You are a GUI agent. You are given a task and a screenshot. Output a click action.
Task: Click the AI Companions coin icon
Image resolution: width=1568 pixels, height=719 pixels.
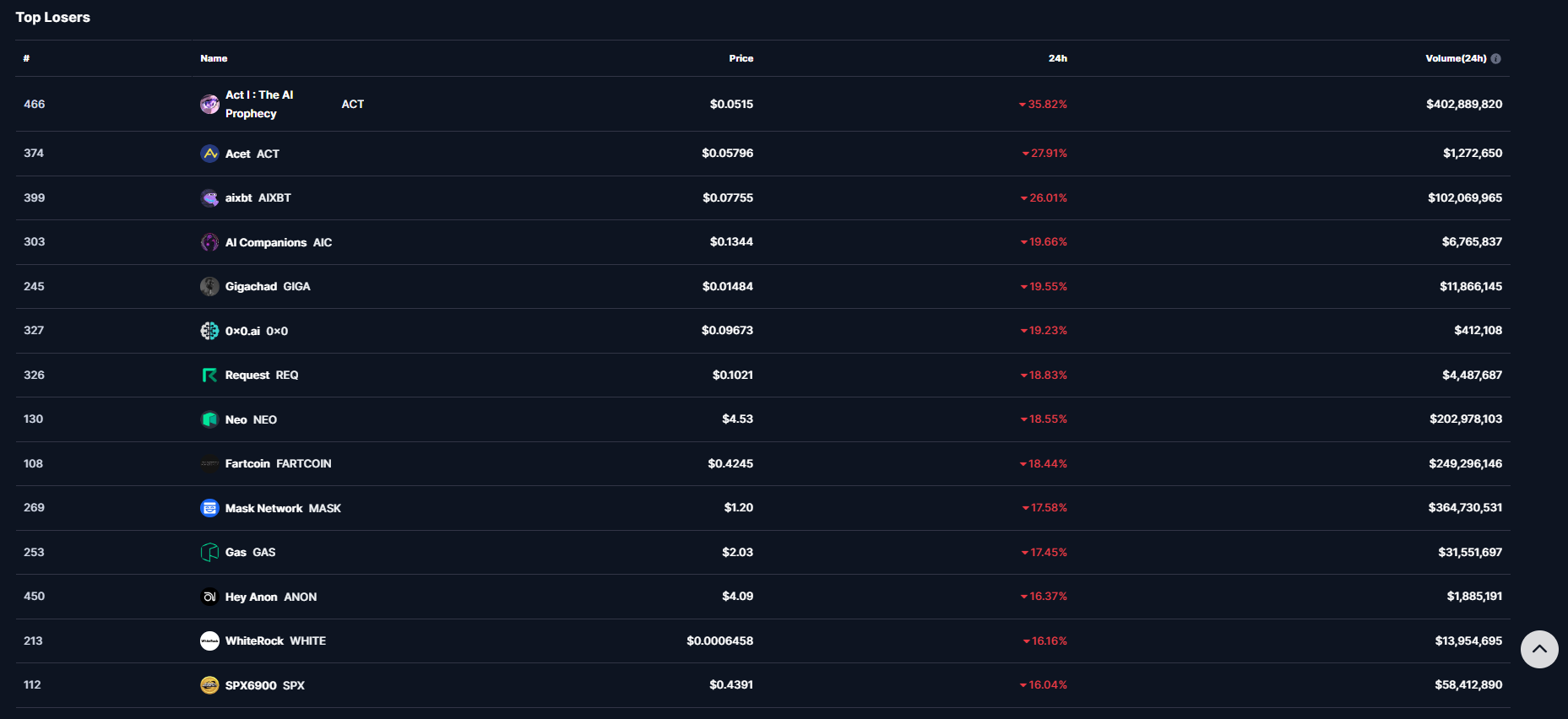(x=209, y=242)
